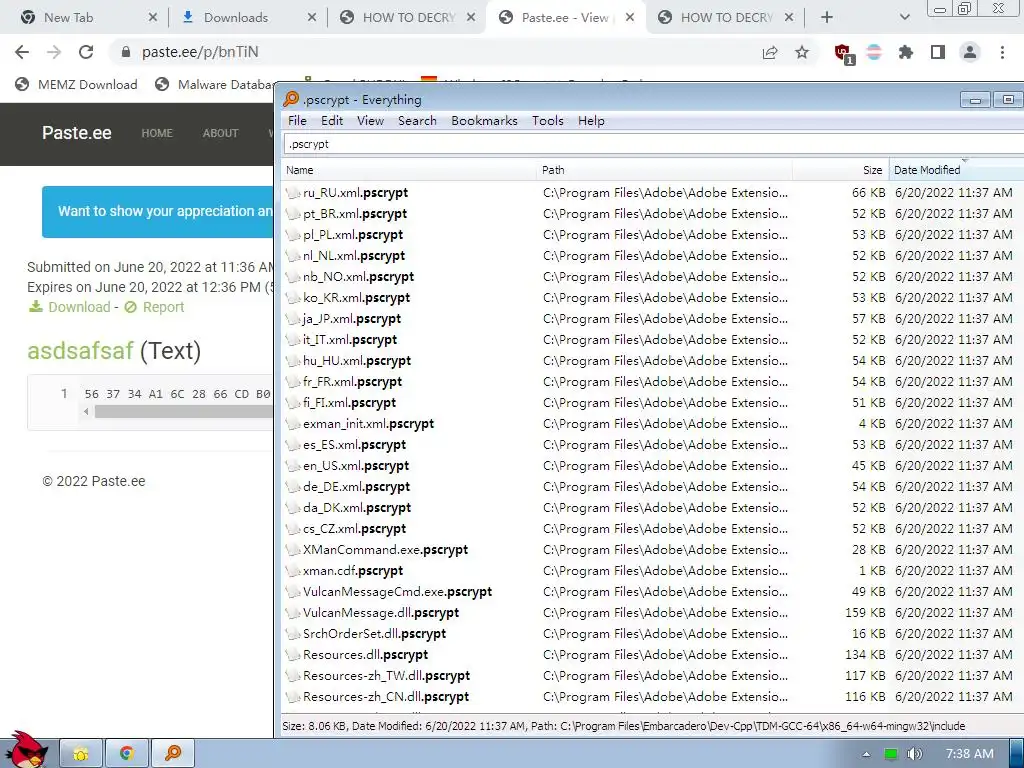
Task: Select file pt_BR.xml.pscrypt
Action: coord(355,214)
